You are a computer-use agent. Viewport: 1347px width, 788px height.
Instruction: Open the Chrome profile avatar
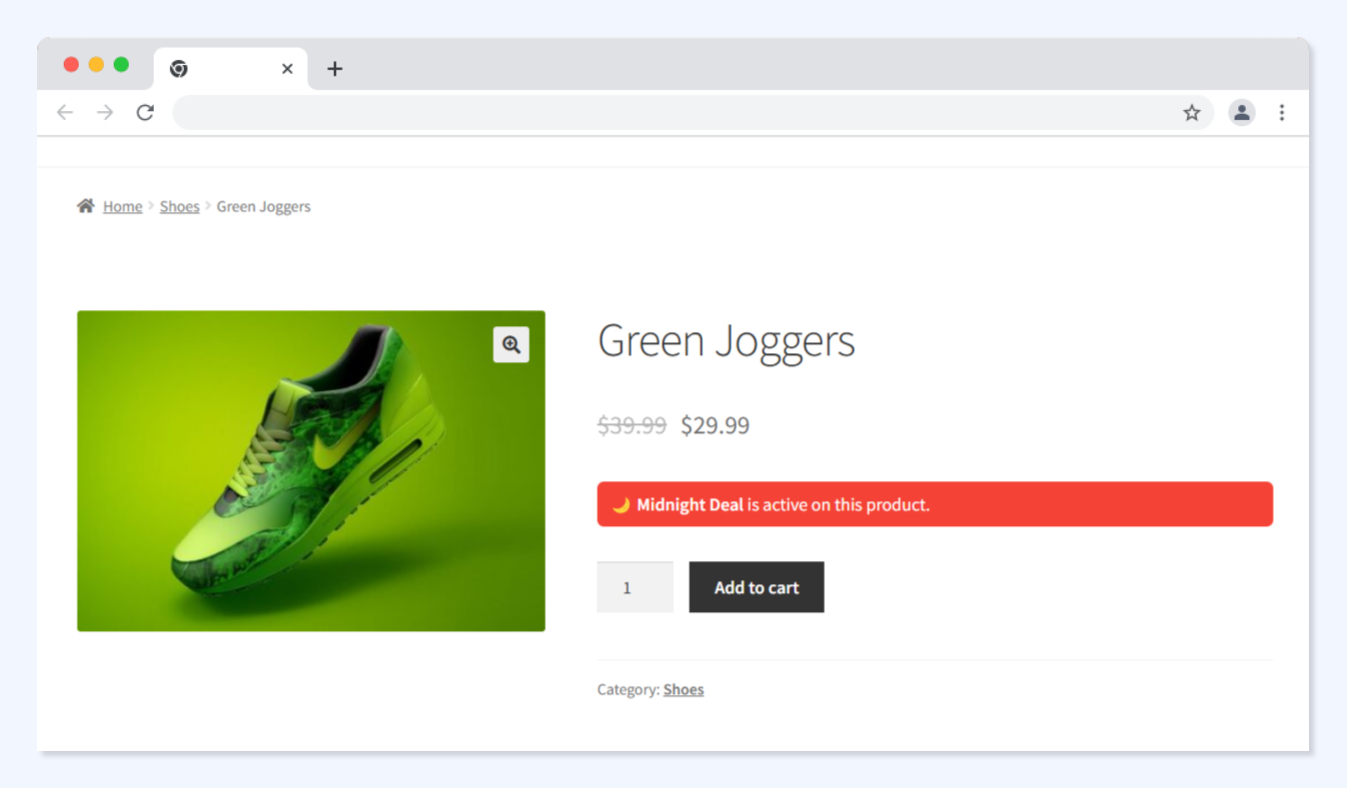pos(1241,113)
